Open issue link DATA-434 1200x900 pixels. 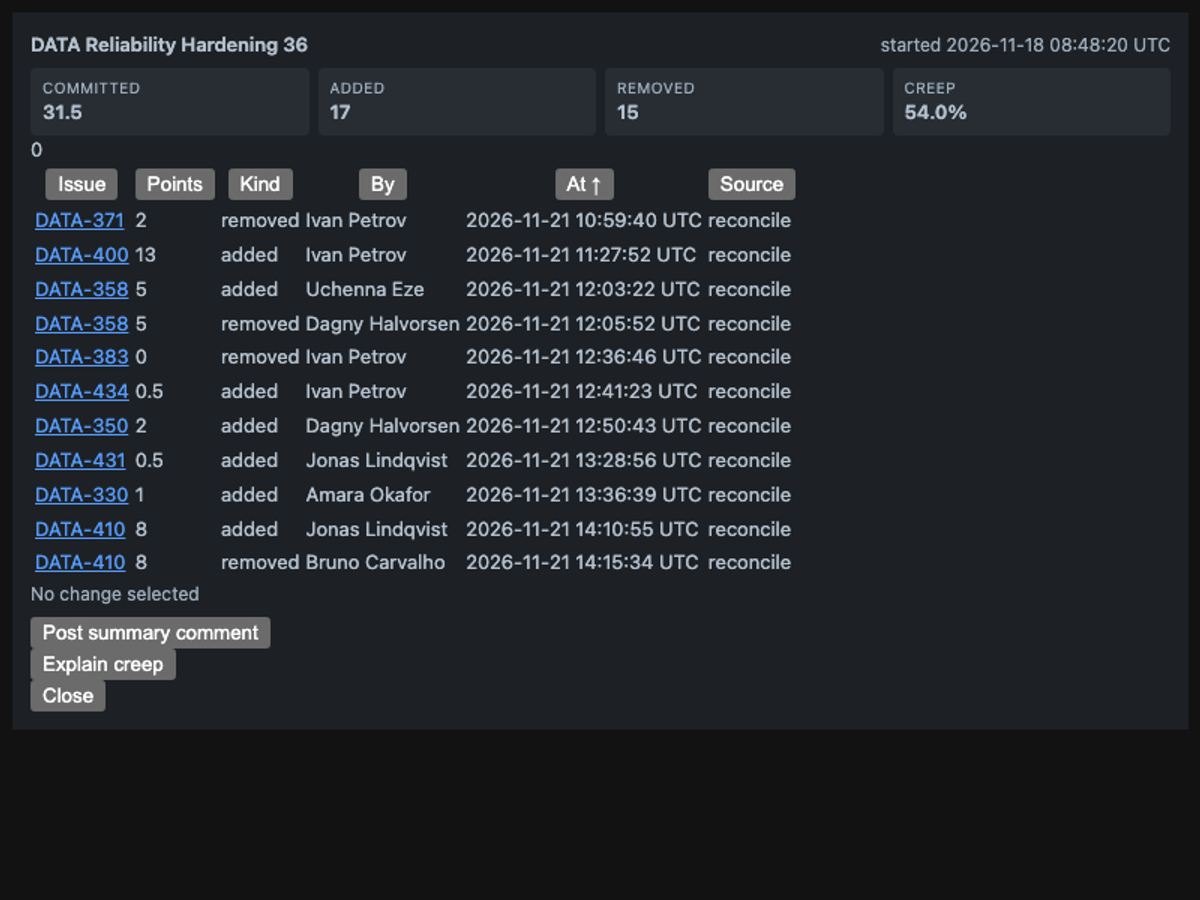pos(82,391)
